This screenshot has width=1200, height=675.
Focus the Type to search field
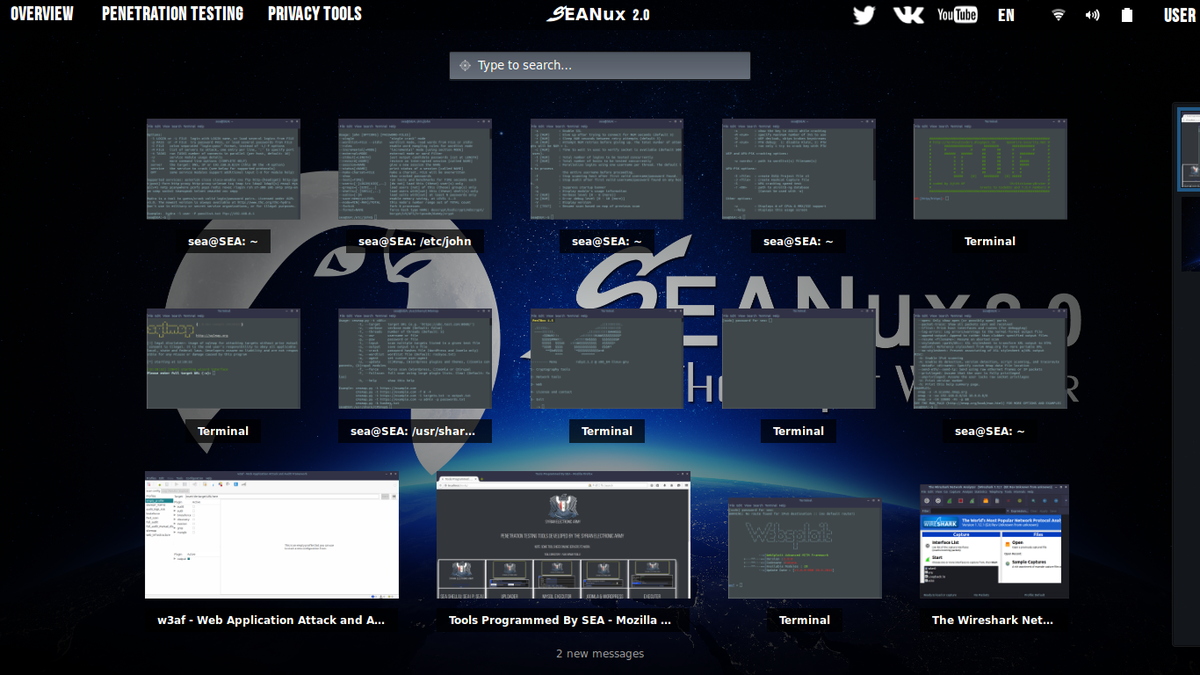click(x=600, y=65)
